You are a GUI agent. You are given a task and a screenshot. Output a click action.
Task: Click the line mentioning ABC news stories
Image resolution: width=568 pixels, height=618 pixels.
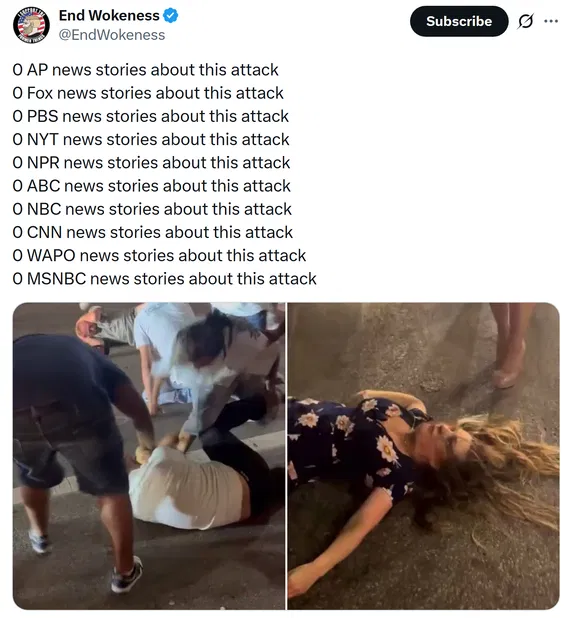point(151,186)
